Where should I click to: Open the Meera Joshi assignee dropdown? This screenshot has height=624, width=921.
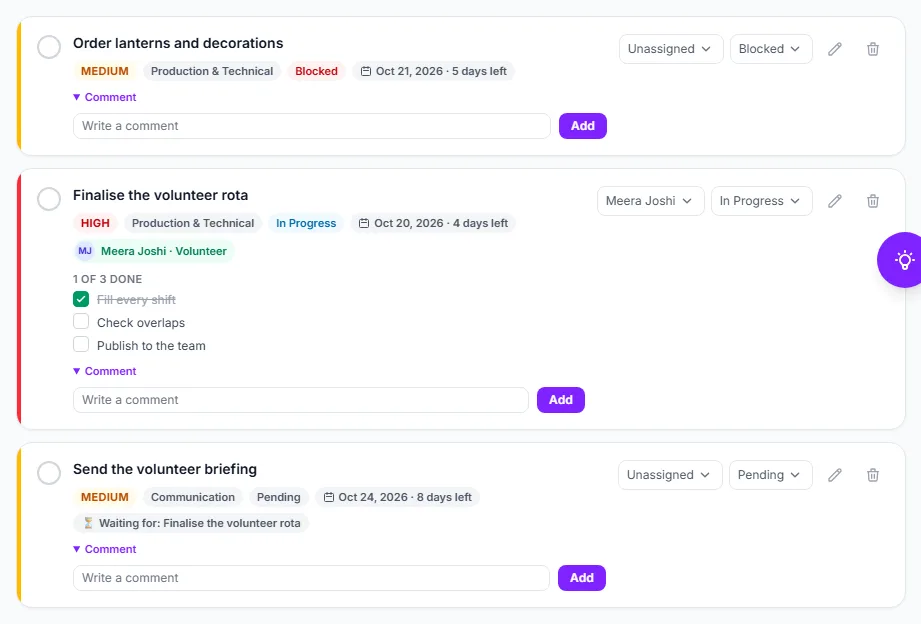(650, 201)
